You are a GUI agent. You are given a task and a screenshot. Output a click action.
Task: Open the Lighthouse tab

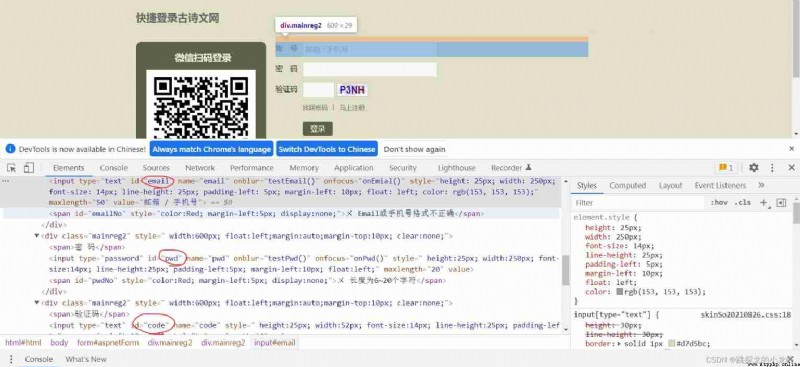click(457, 167)
